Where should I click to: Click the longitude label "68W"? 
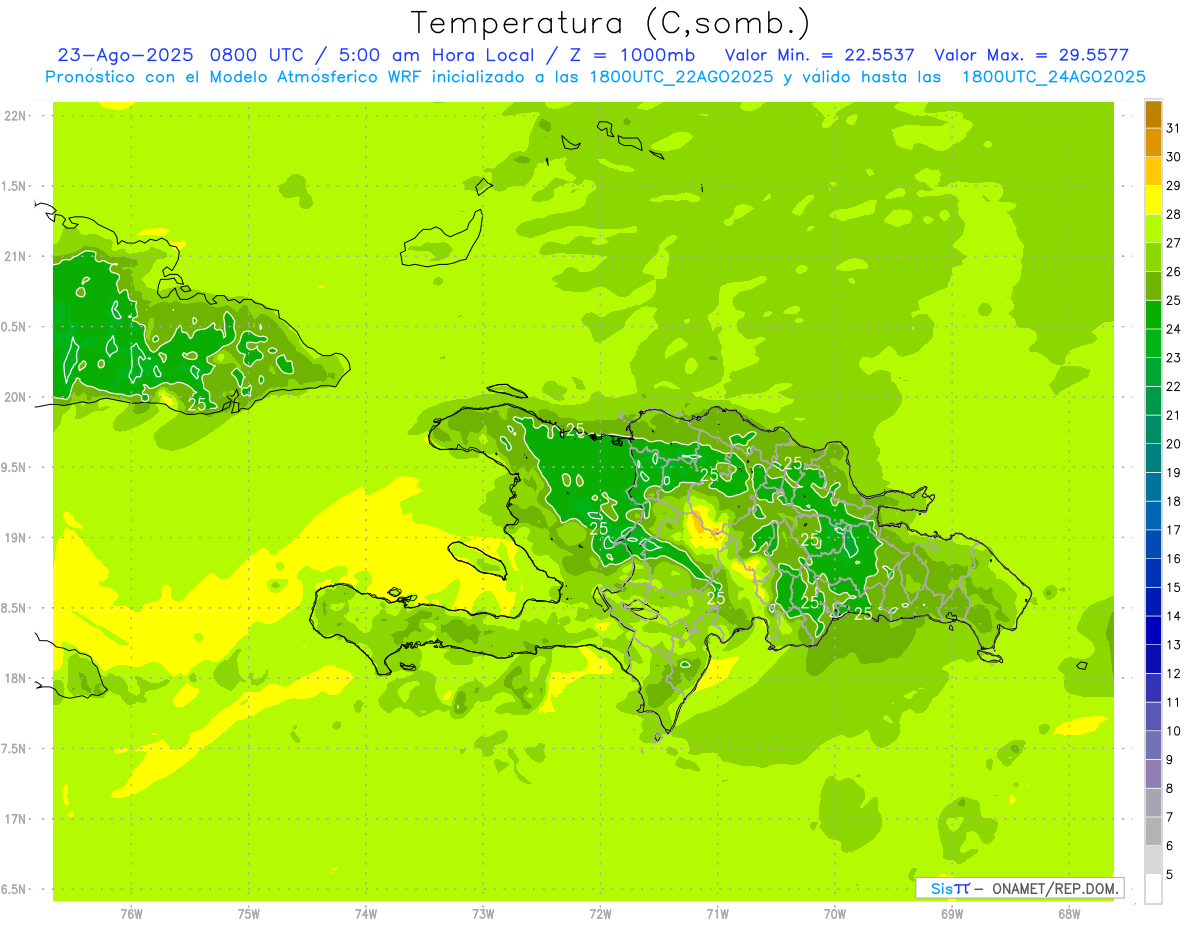pyautogui.click(x=1069, y=914)
